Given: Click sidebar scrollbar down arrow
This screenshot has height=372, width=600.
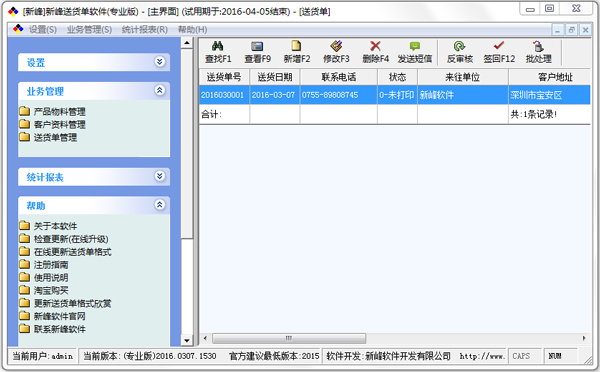Looking at the screenshot, I should point(187,340).
